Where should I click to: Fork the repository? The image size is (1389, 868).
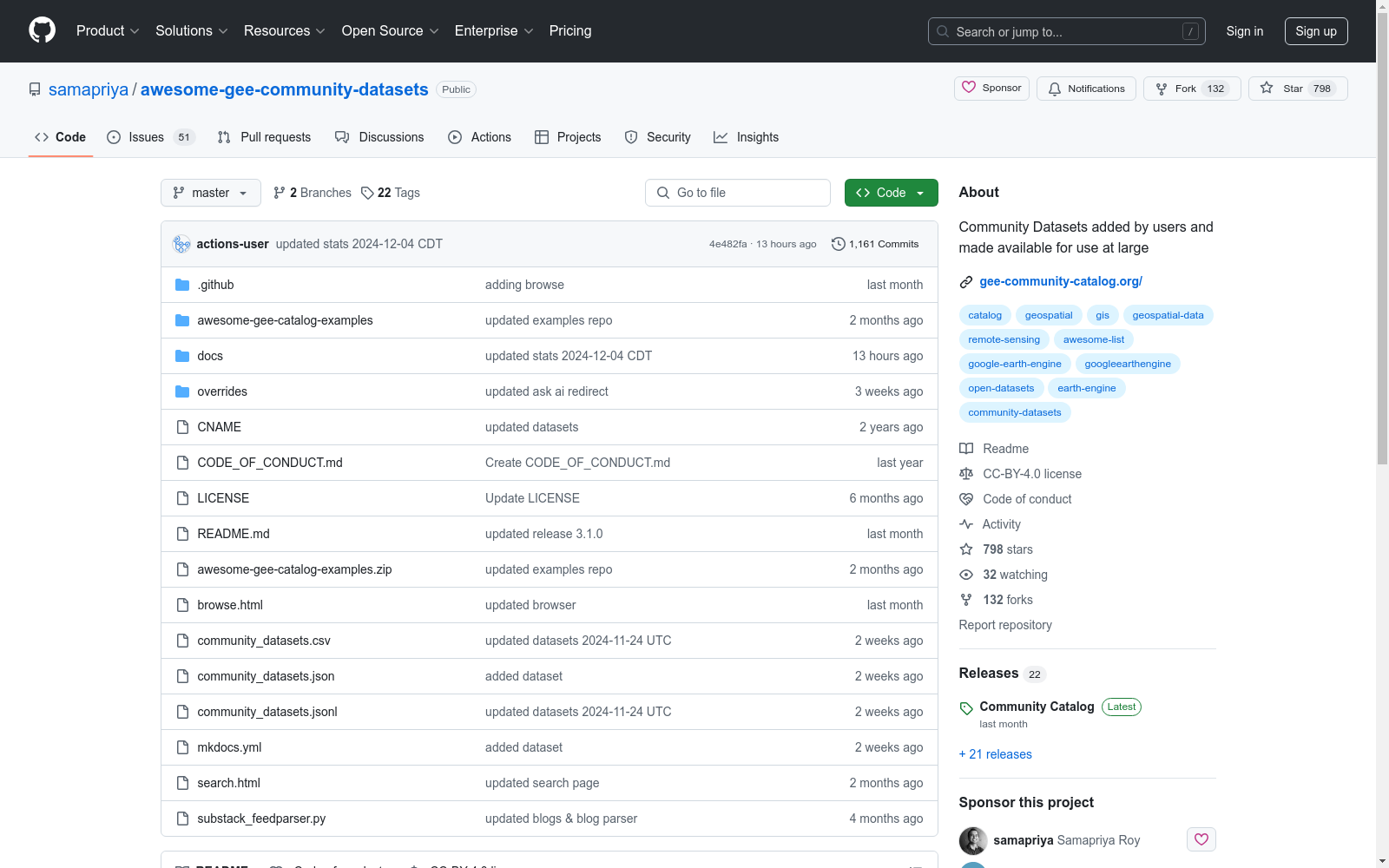click(1192, 89)
